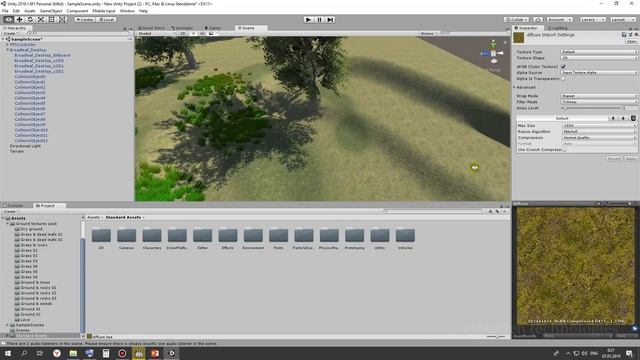Click the Open button in Inspector
Screen dimensions: 640x360
631,41
